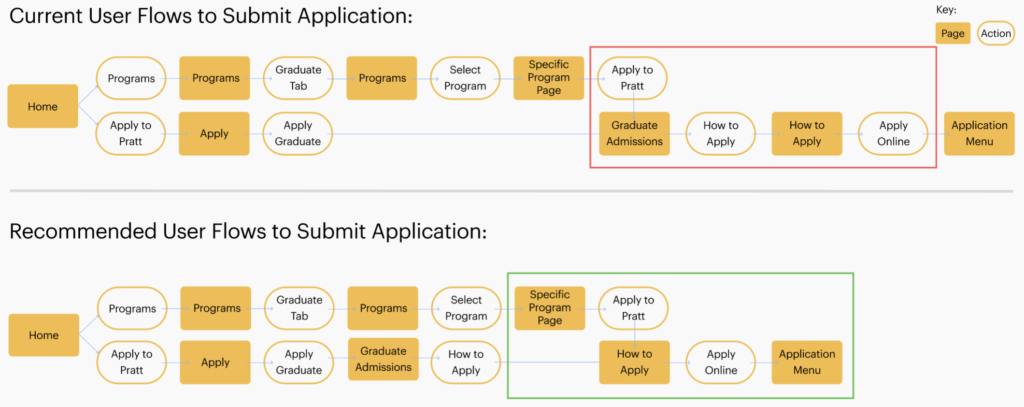Image resolution: width=1024 pixels, height=407 pixels.
Task: Recommended flow: Apply to Pratt action inside green box
Action: (633, 308)
